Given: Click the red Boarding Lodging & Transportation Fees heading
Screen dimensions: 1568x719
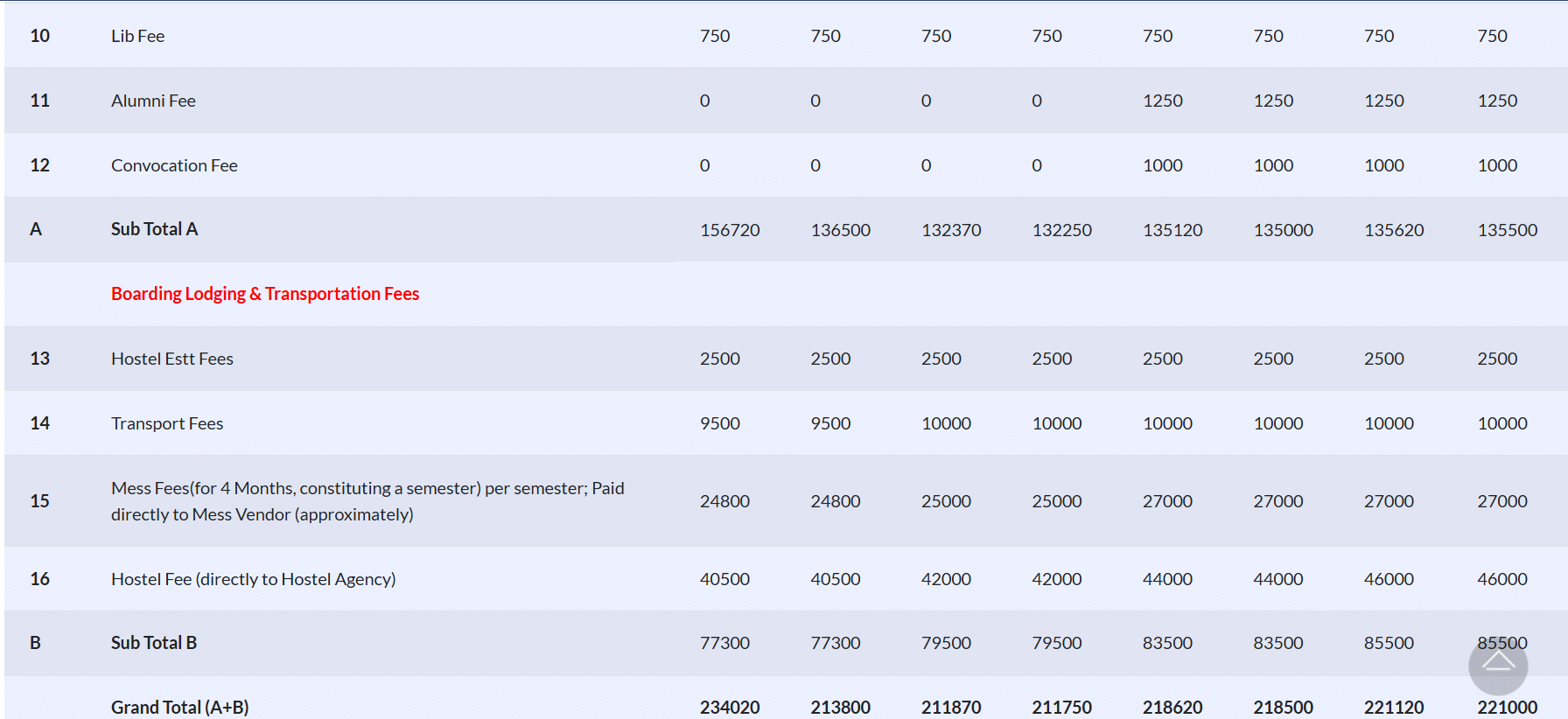Looking at the screenshot, I should [x=265, y=294].
